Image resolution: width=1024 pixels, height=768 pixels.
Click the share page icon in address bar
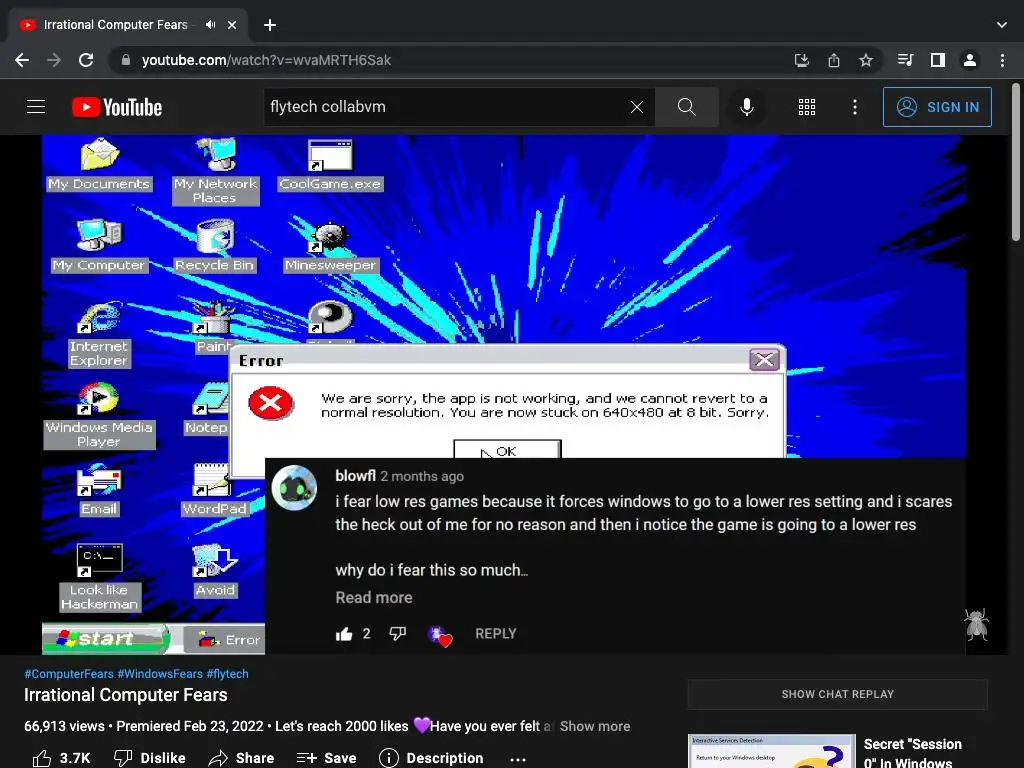[834, 60]
